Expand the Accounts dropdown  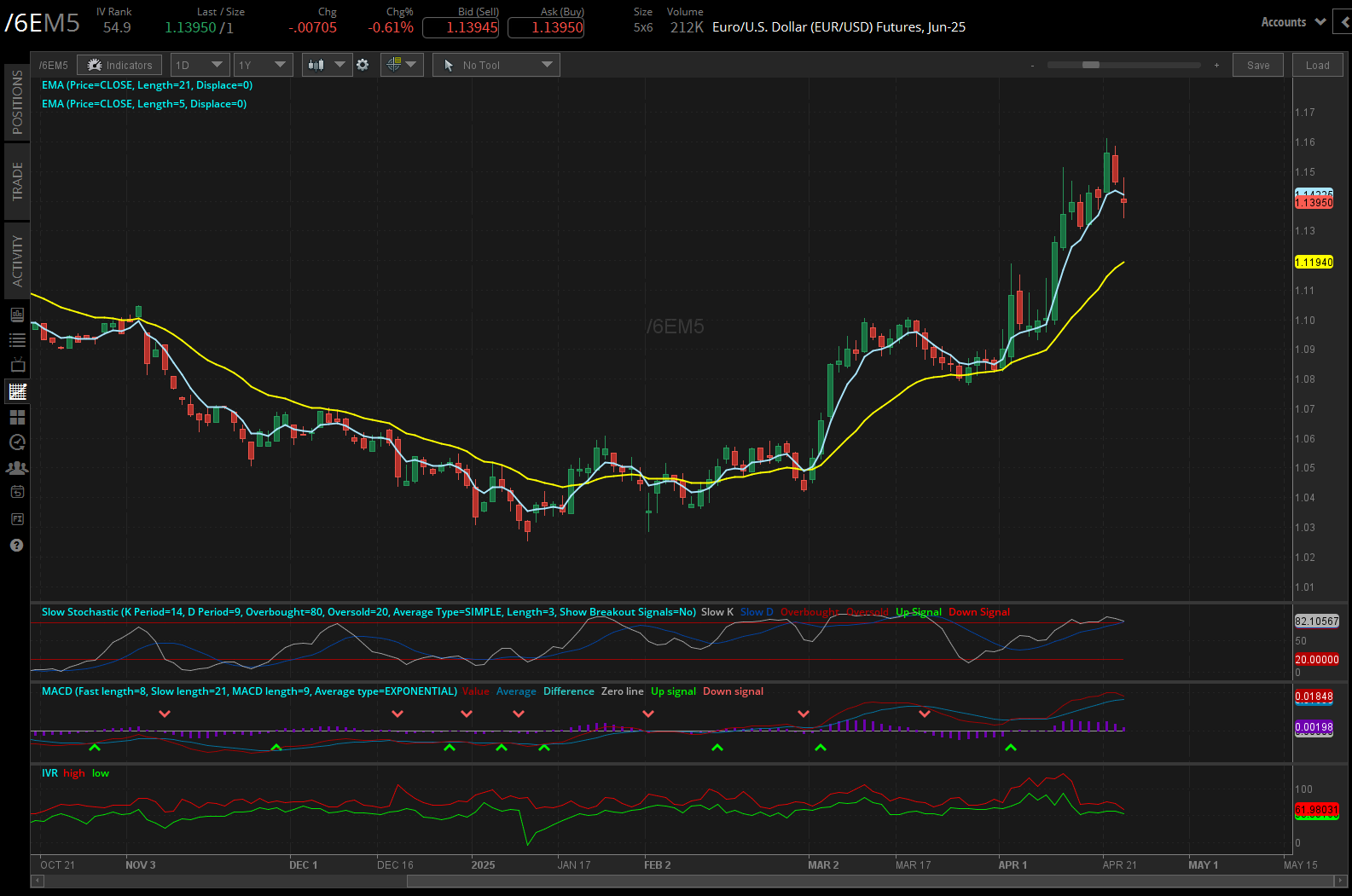[1293, 22]
